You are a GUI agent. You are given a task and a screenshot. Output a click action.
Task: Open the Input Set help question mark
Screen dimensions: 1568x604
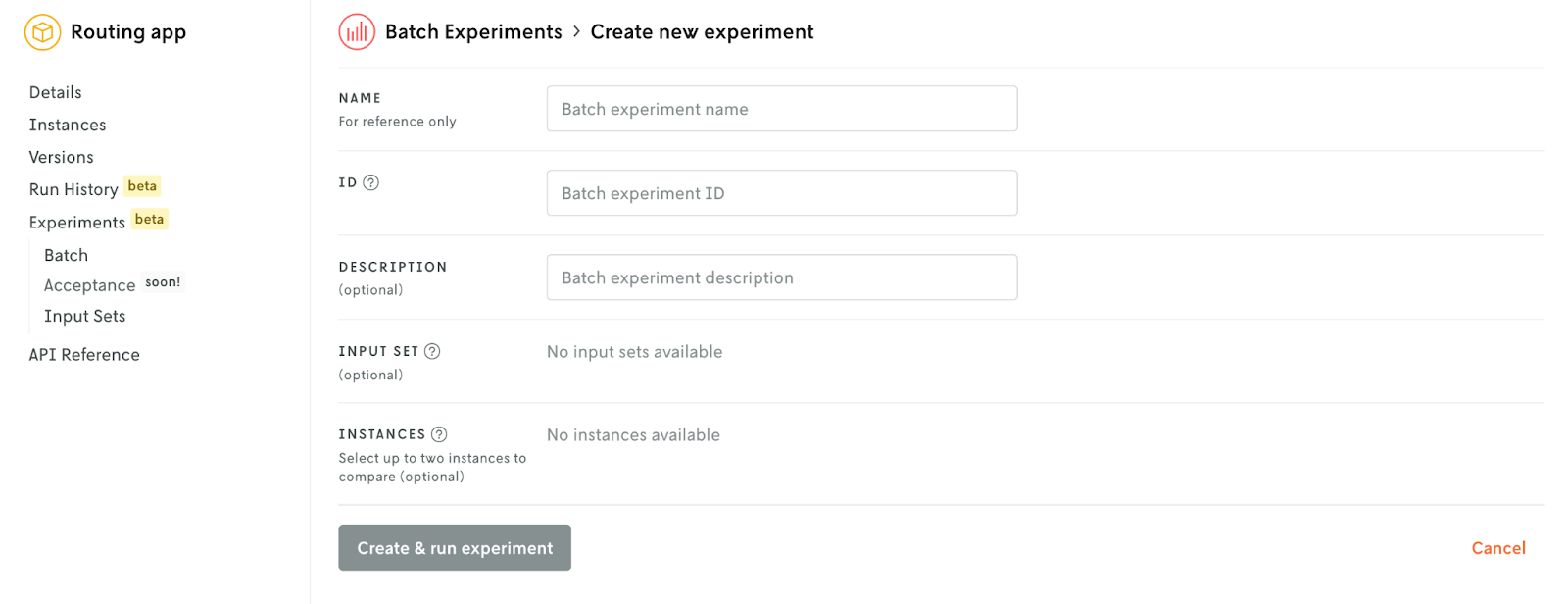tap(432, 351)
